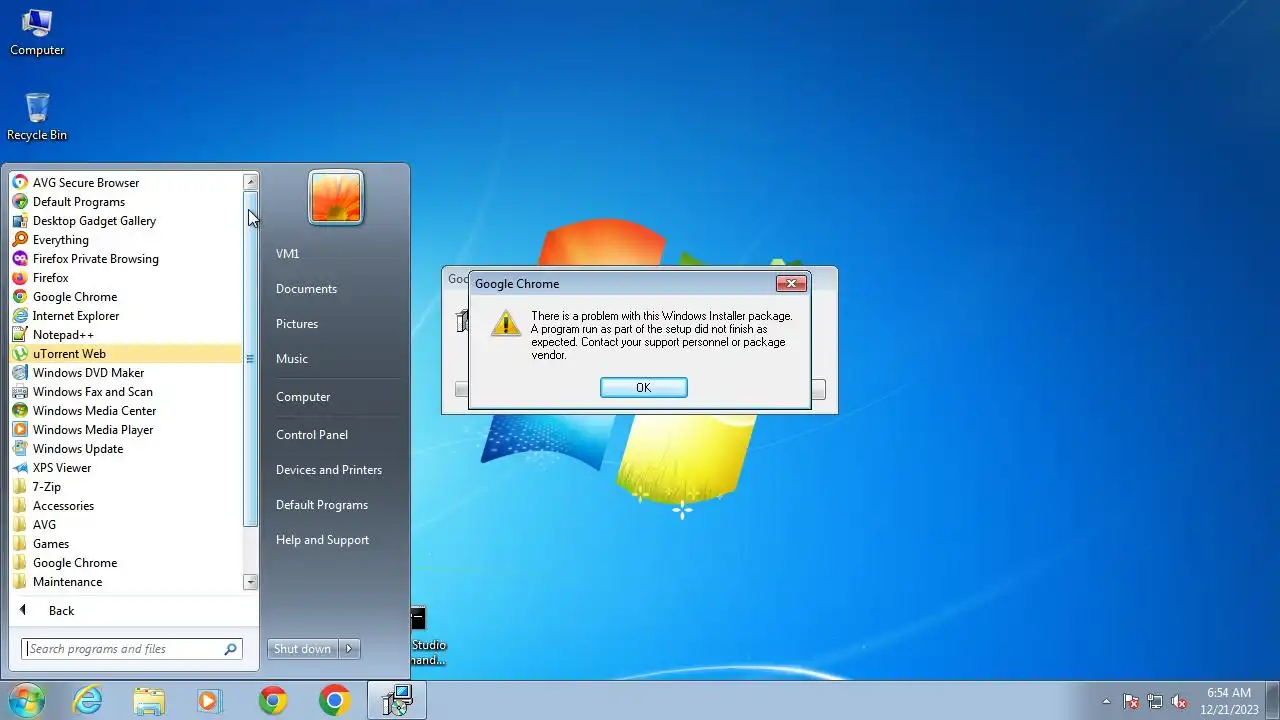Viewport: 1280px width, 720px height.
Task: Open Google Chrome program entry with Chrome icon
Action: pyautogui.click(x=126, y=297)
